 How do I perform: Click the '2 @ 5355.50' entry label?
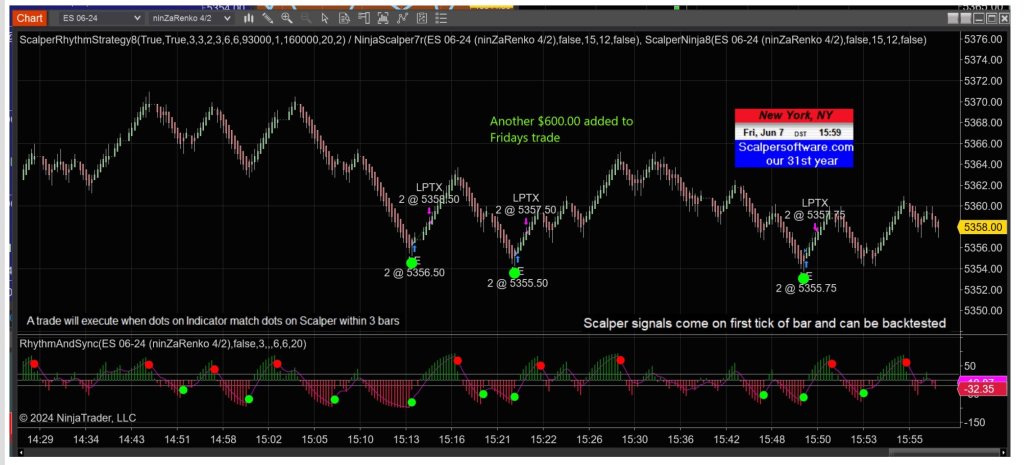click(517, 283)
